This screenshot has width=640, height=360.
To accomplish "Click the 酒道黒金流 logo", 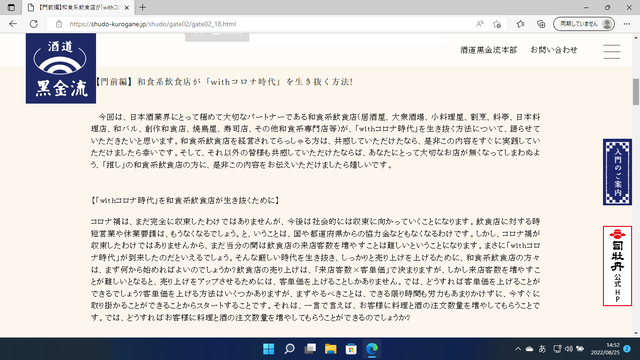I will 61,68.
